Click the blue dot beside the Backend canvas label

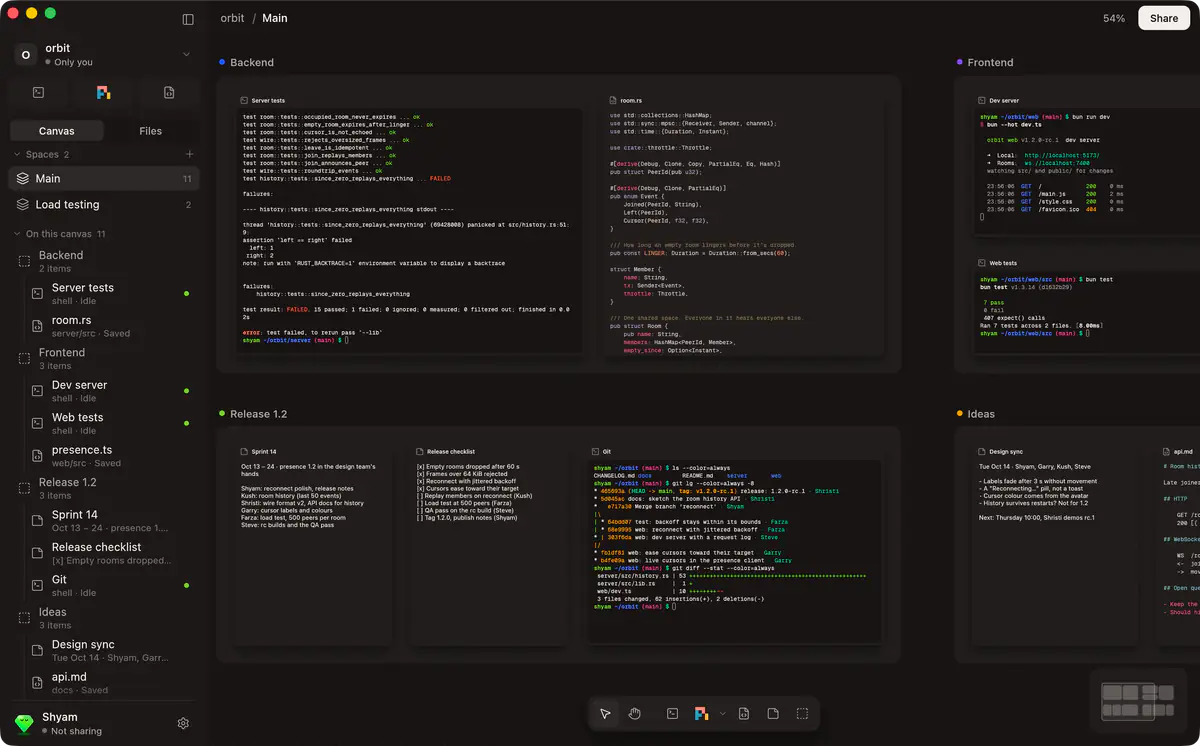[222, 62]
